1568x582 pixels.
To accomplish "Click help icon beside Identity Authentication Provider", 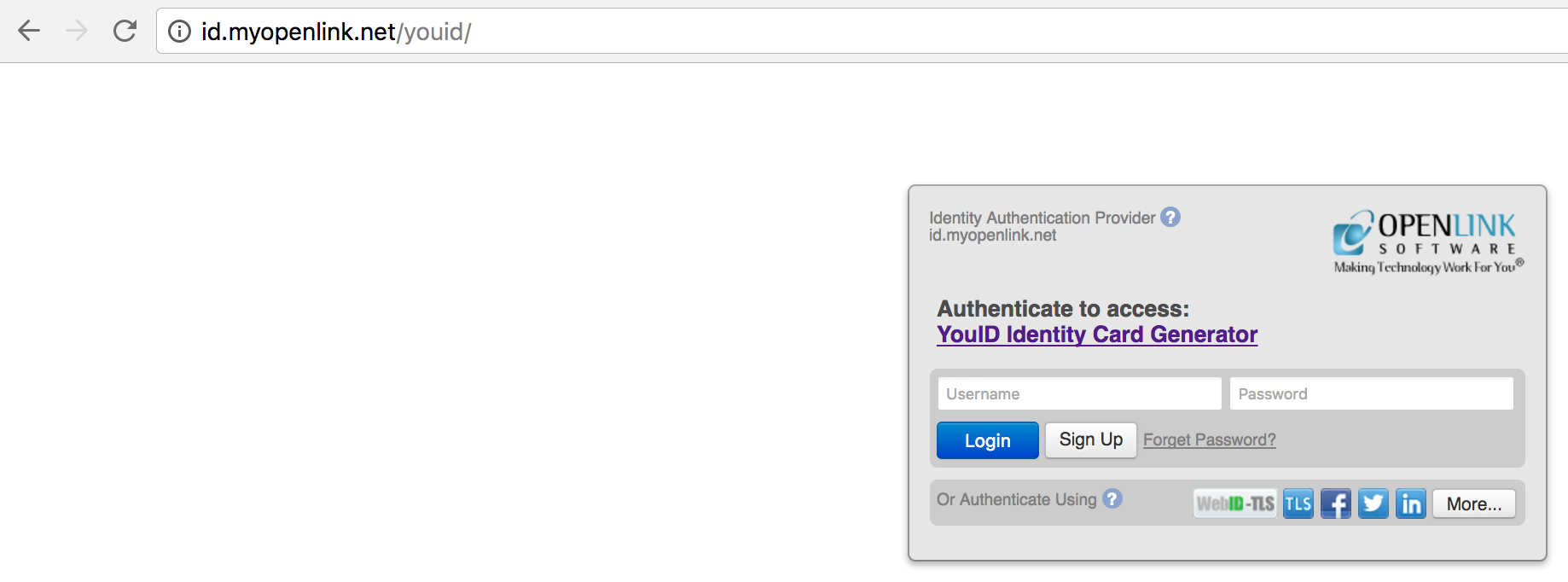I will tap(1170, 218).
